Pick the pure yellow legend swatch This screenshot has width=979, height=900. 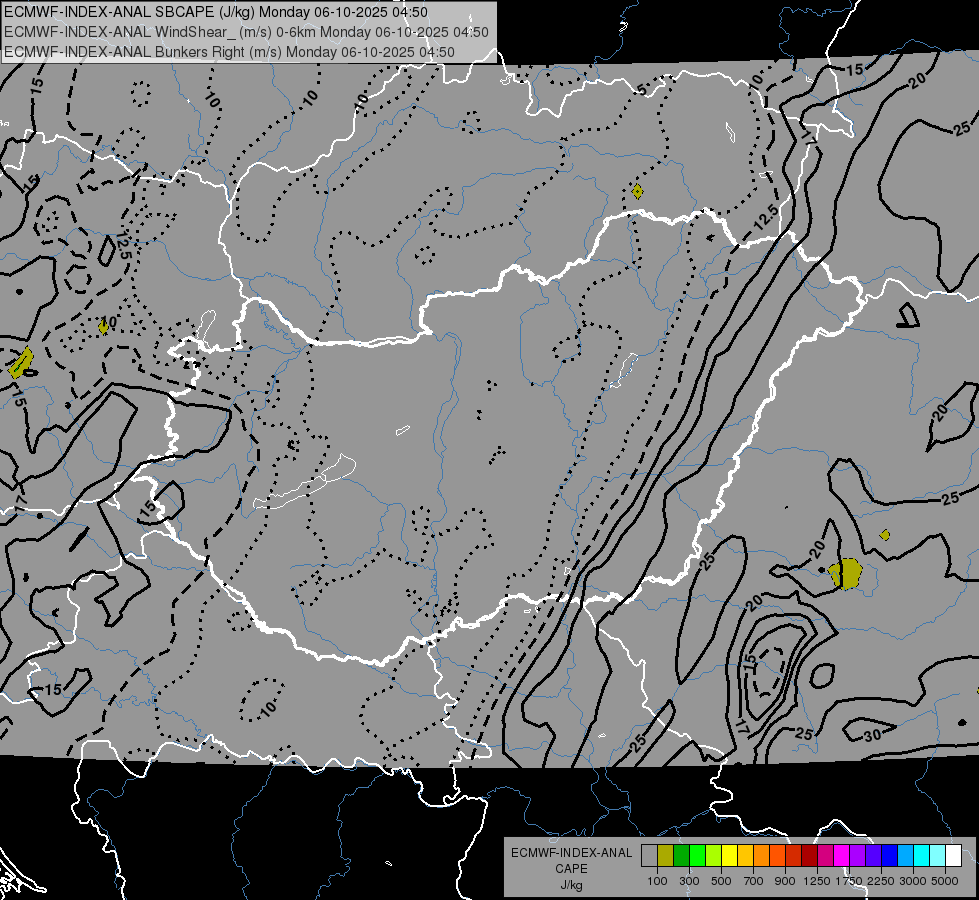pos(729,856)
